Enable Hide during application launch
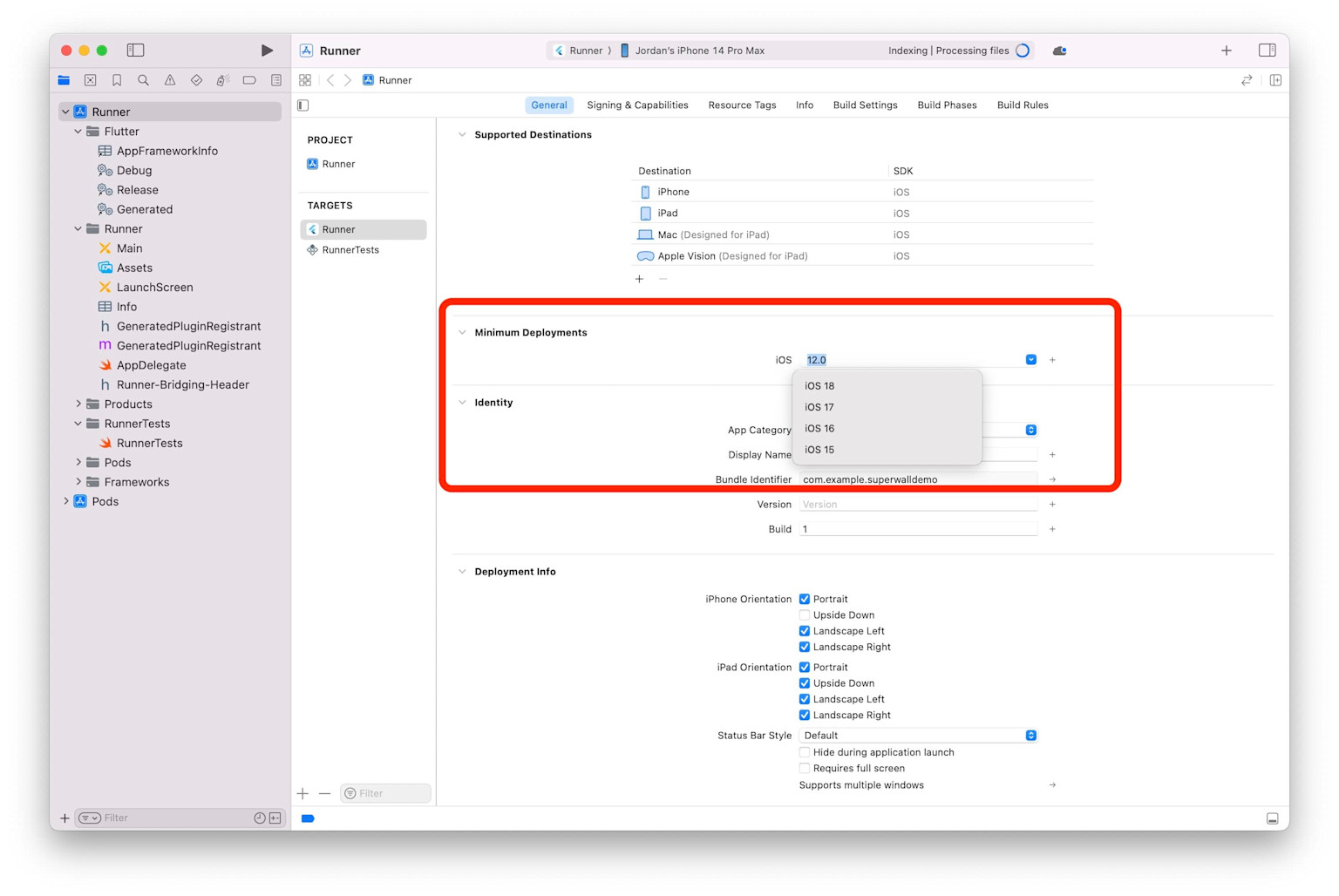 [805, 752]
